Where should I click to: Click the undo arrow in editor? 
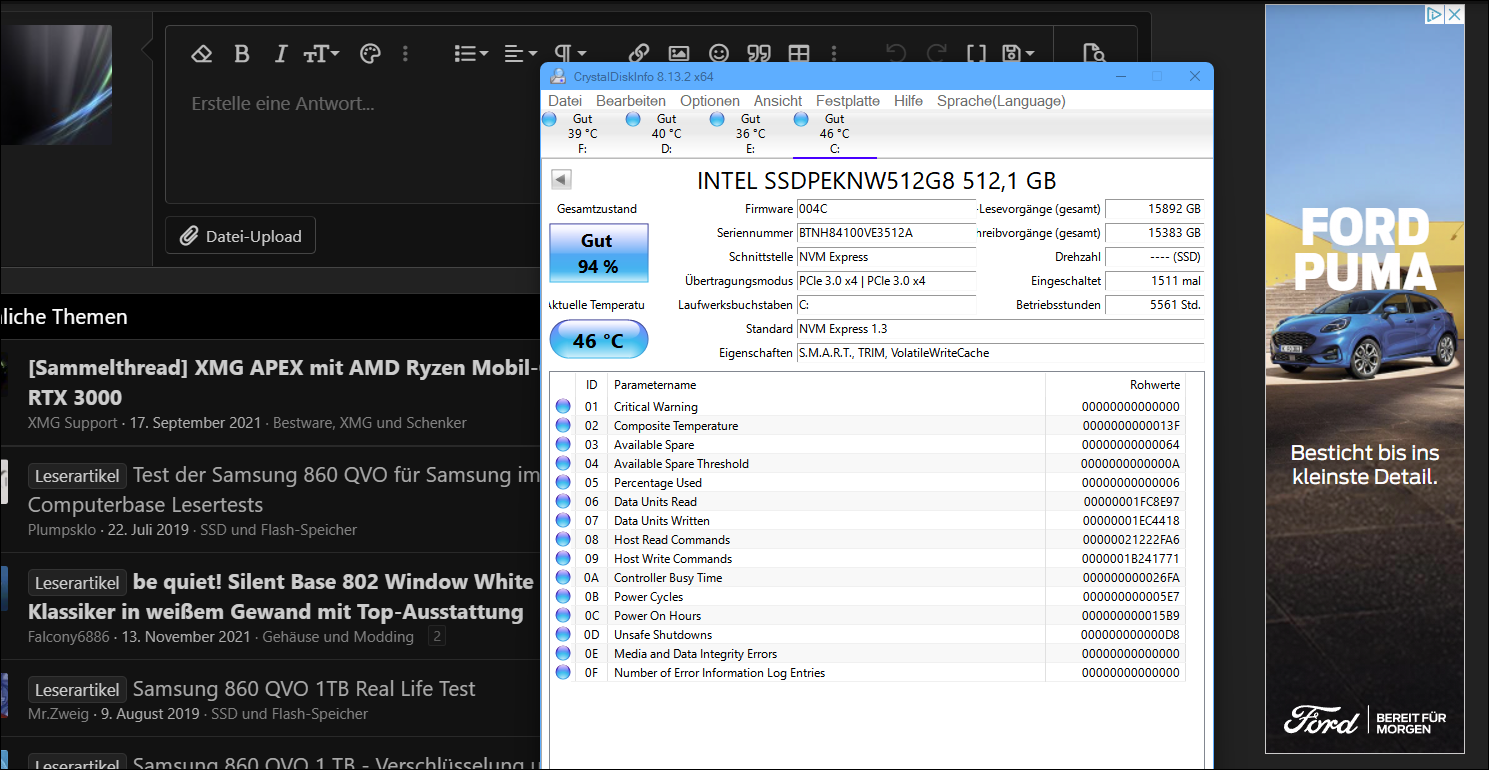896,54
